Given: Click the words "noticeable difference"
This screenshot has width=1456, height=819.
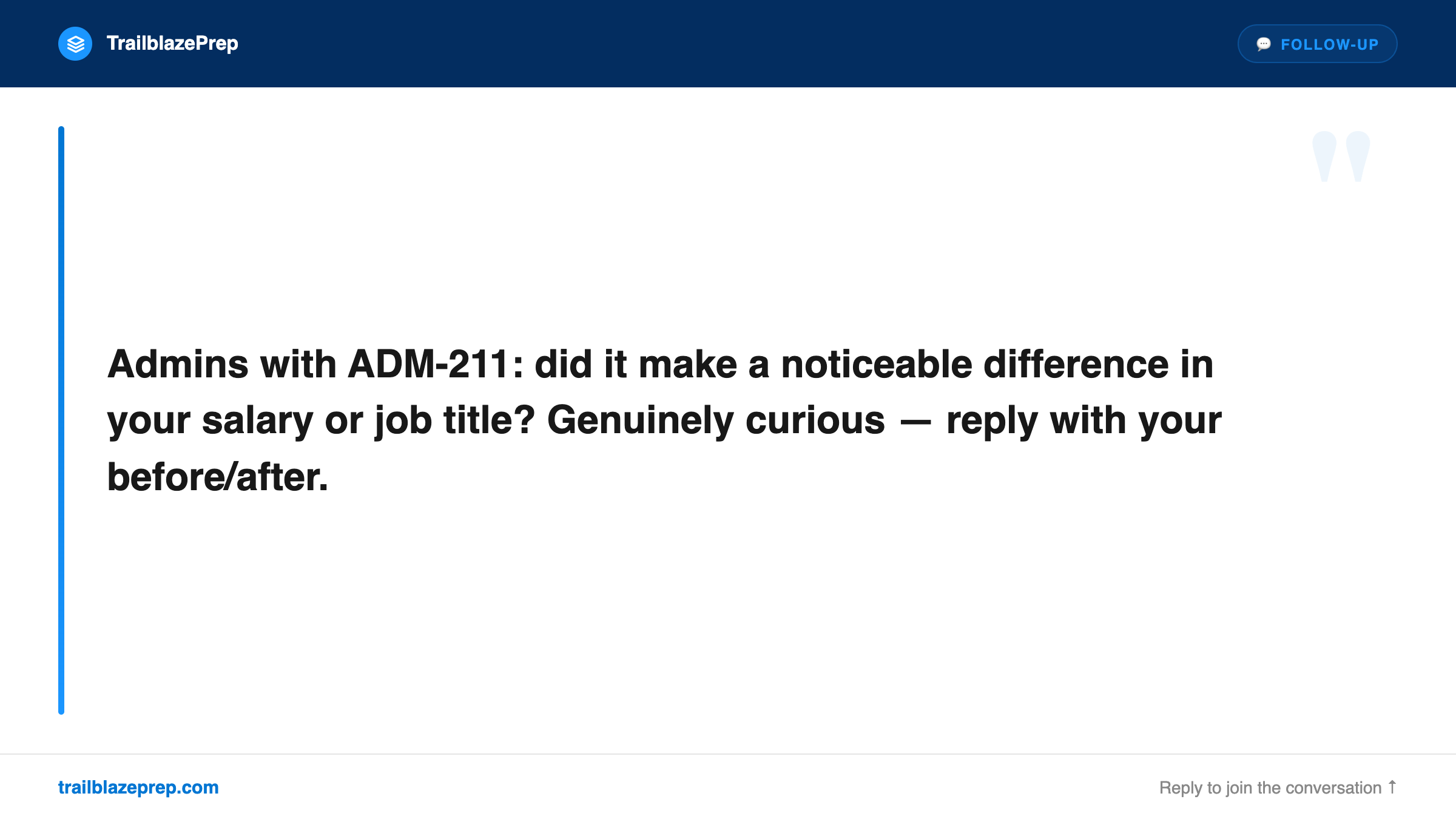Looking at the screenshot, I should point(974,365).
